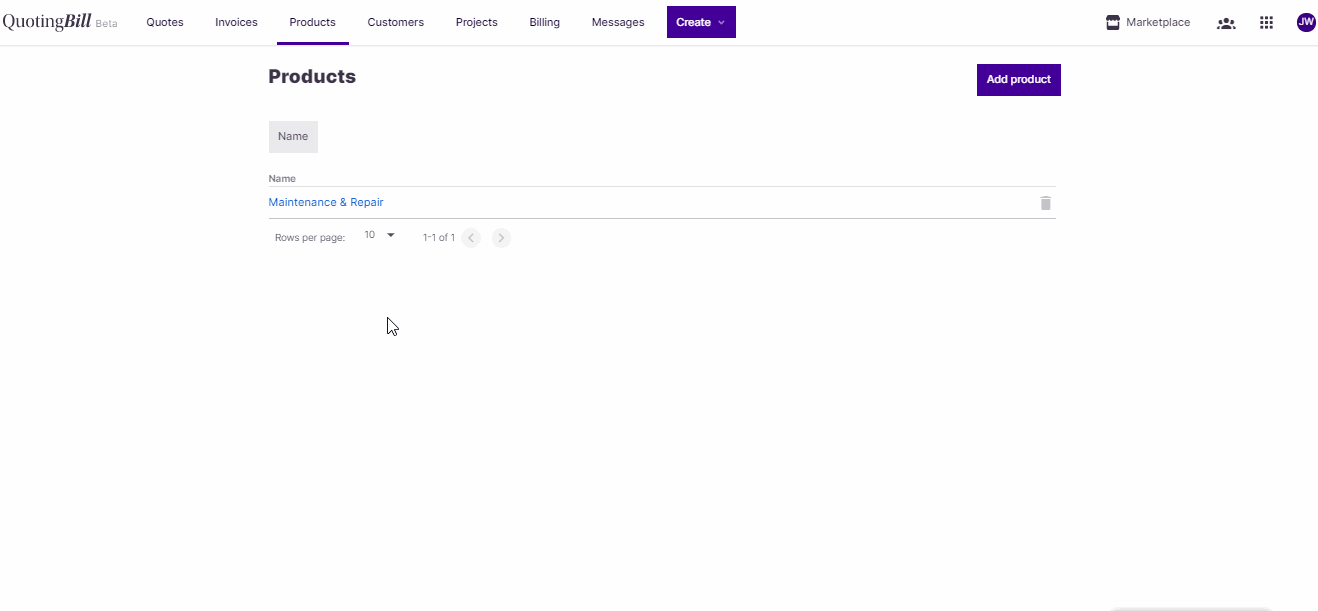Go to previous page of products
Viewport: 1318px width, 611px height.
(471, 238)
